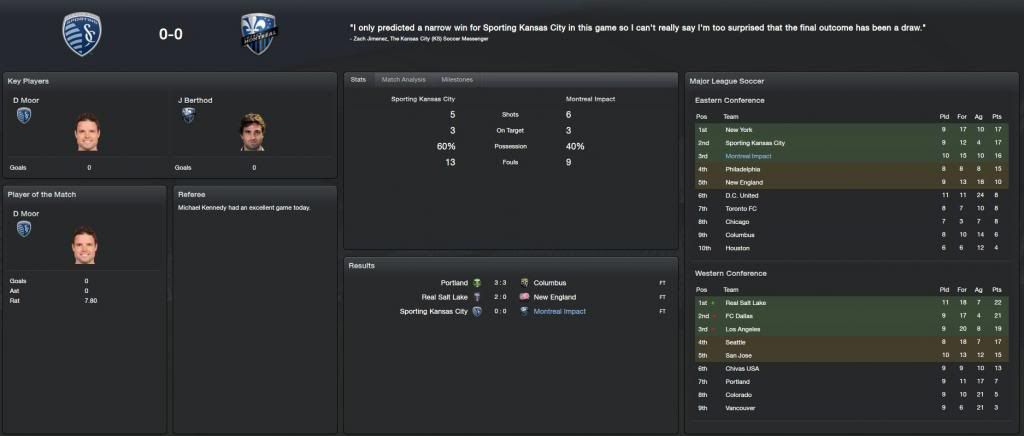Open the Milestones tab

[x=457, y=79]
